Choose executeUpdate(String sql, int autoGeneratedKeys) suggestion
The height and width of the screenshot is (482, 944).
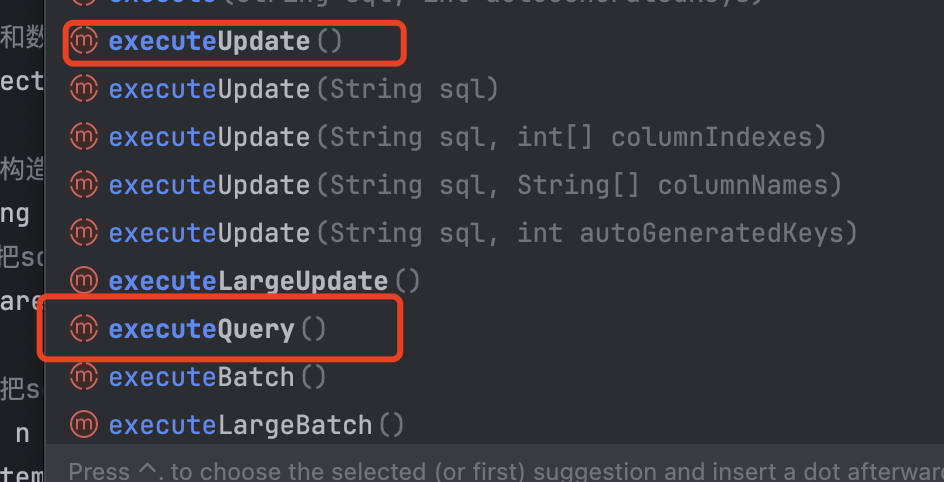494,233
